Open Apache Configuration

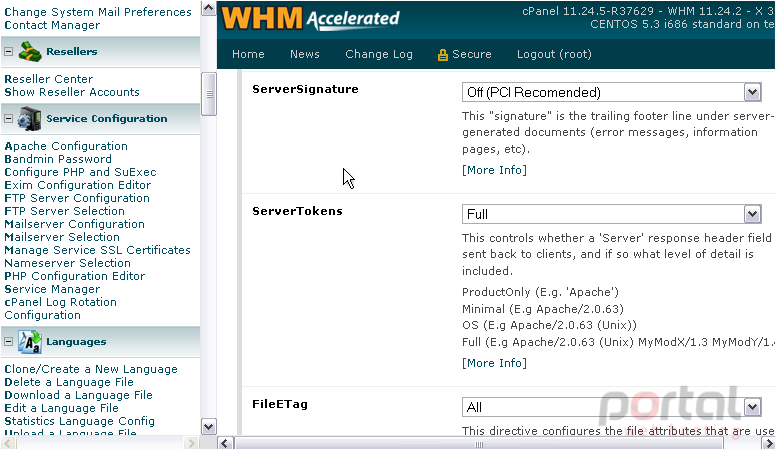[66, 146]
